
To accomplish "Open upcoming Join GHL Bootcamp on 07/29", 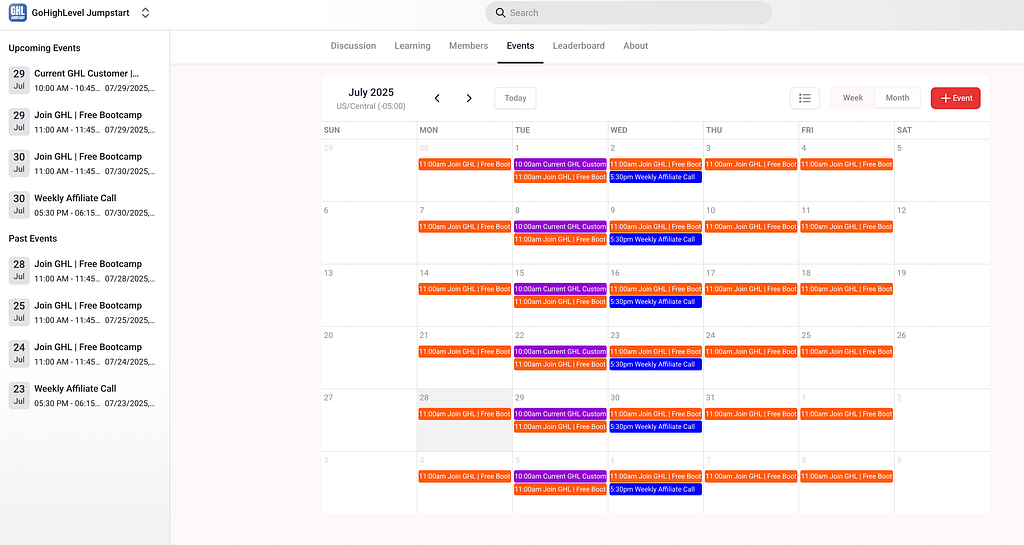I will point(82,122).
